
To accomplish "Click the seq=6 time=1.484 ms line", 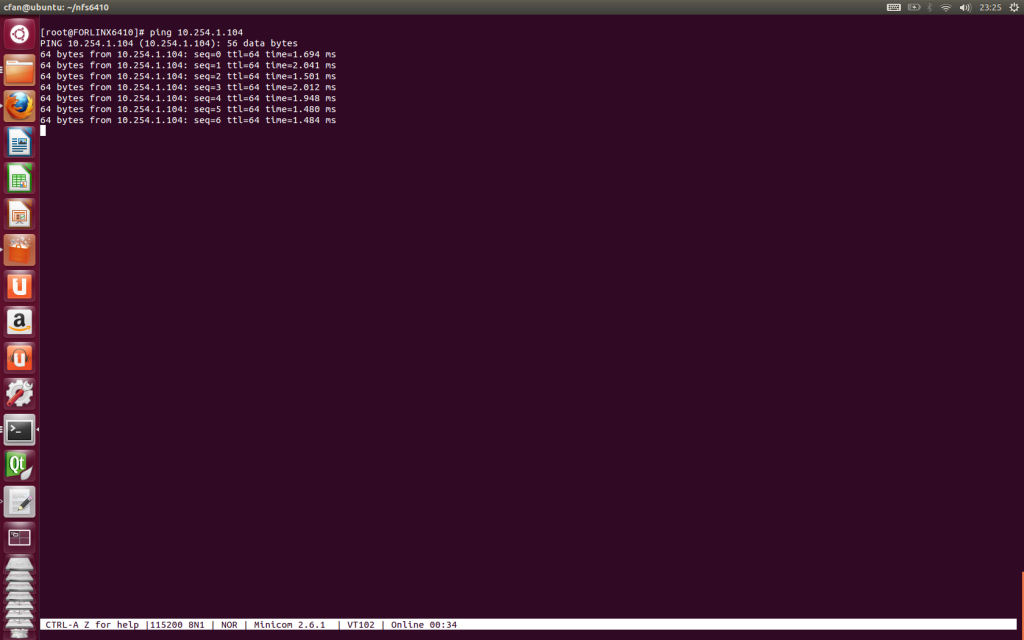I will tap(188, 120).
